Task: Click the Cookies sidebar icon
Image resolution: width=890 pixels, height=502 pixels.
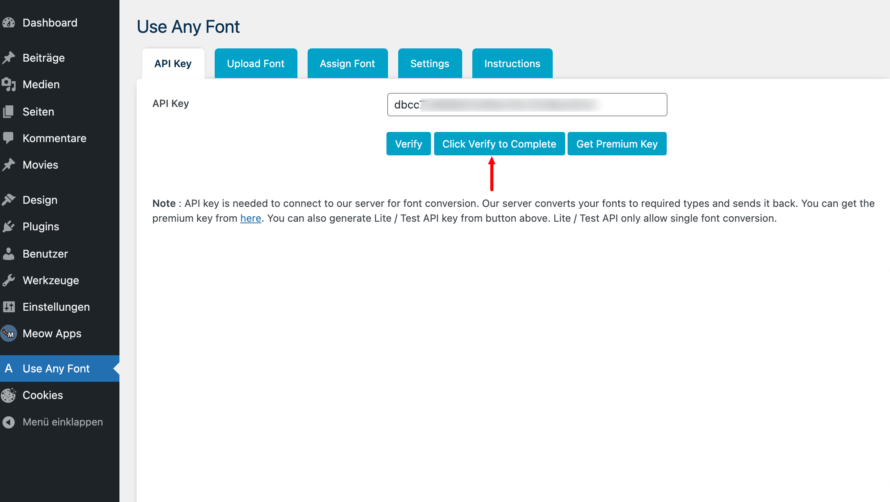Action: point(9,395)
